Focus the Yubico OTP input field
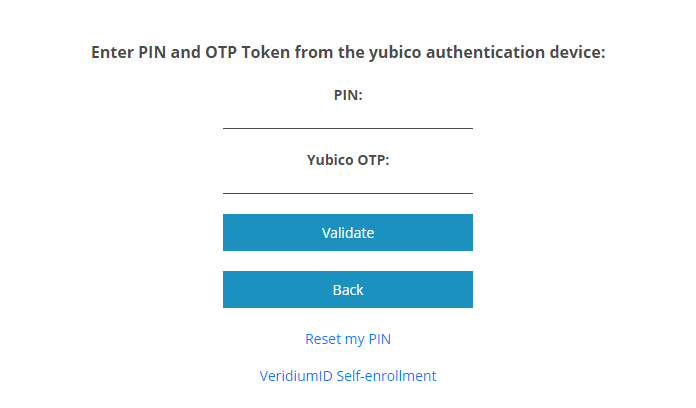The image size is (696, 408). click(347, 182)
